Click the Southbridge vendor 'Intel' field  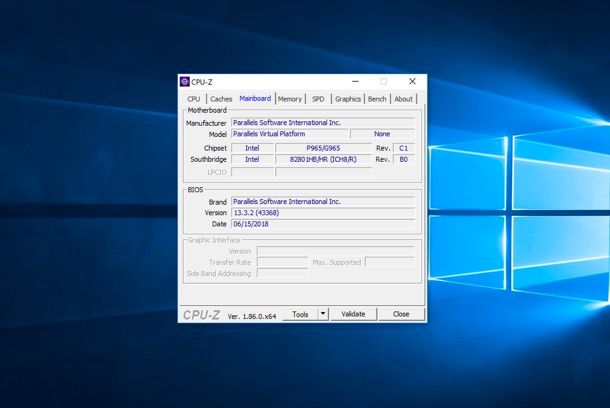(x=252, y=159)
